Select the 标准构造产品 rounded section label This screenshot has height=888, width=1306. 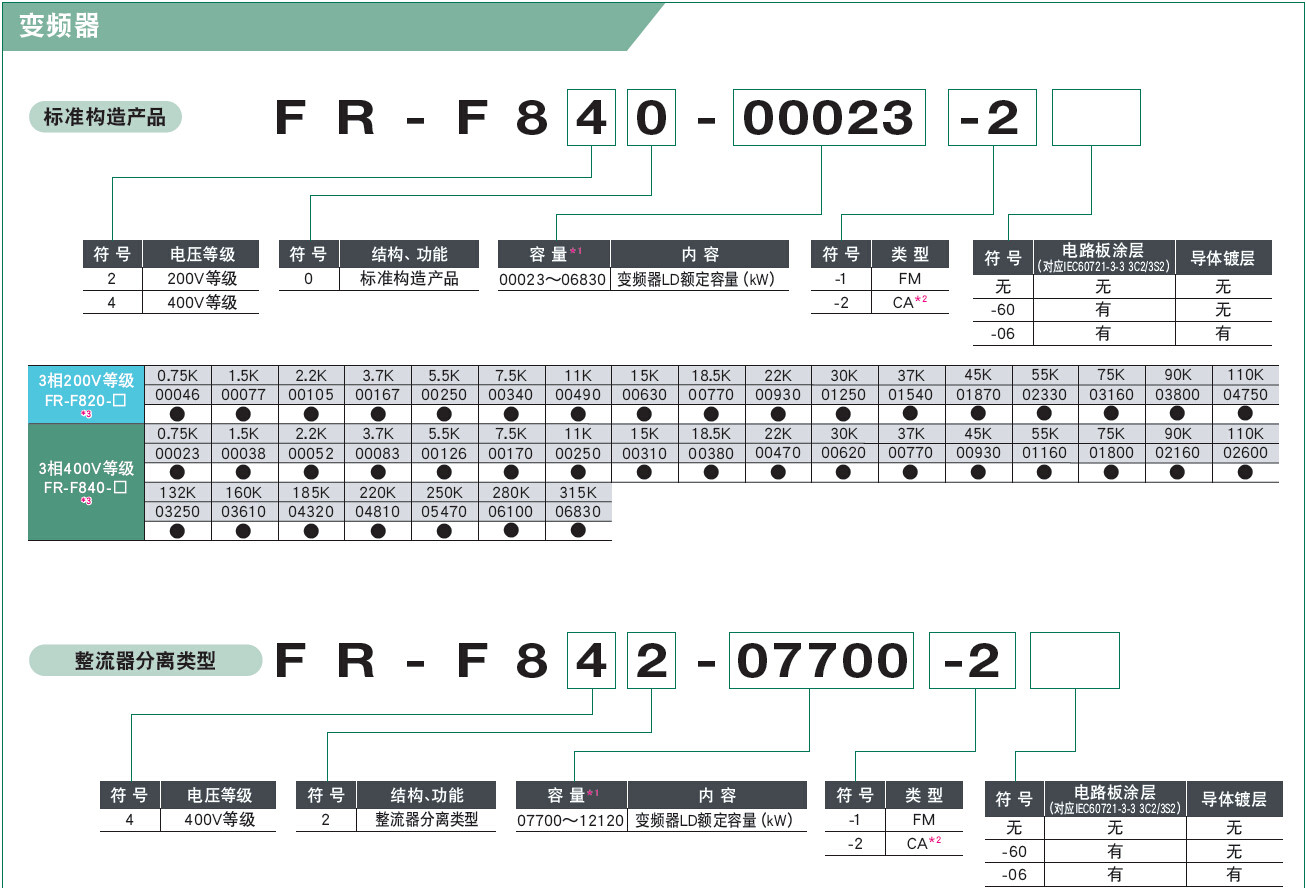[x=105, y=117]
